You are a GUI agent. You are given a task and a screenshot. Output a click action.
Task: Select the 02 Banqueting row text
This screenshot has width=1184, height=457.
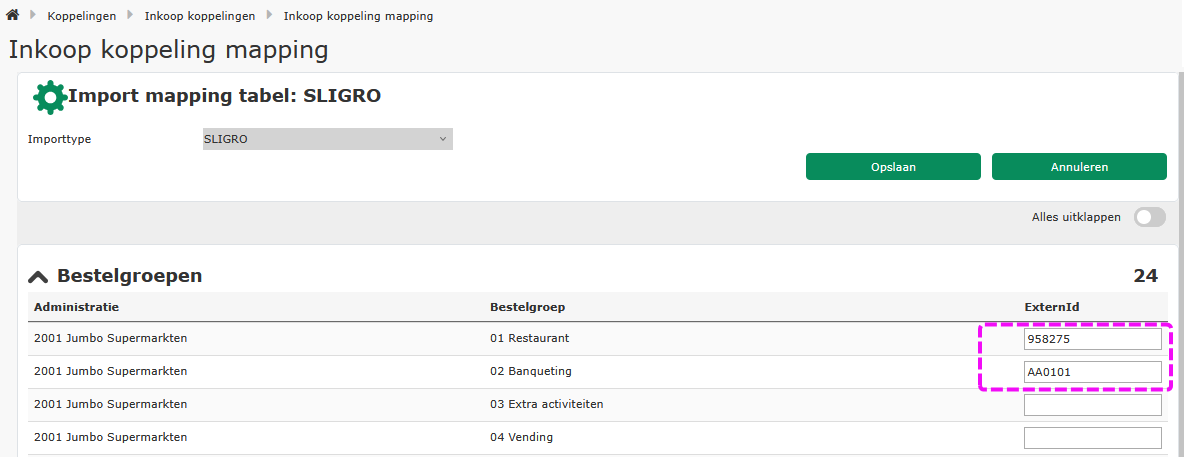[x=531, y=371]
